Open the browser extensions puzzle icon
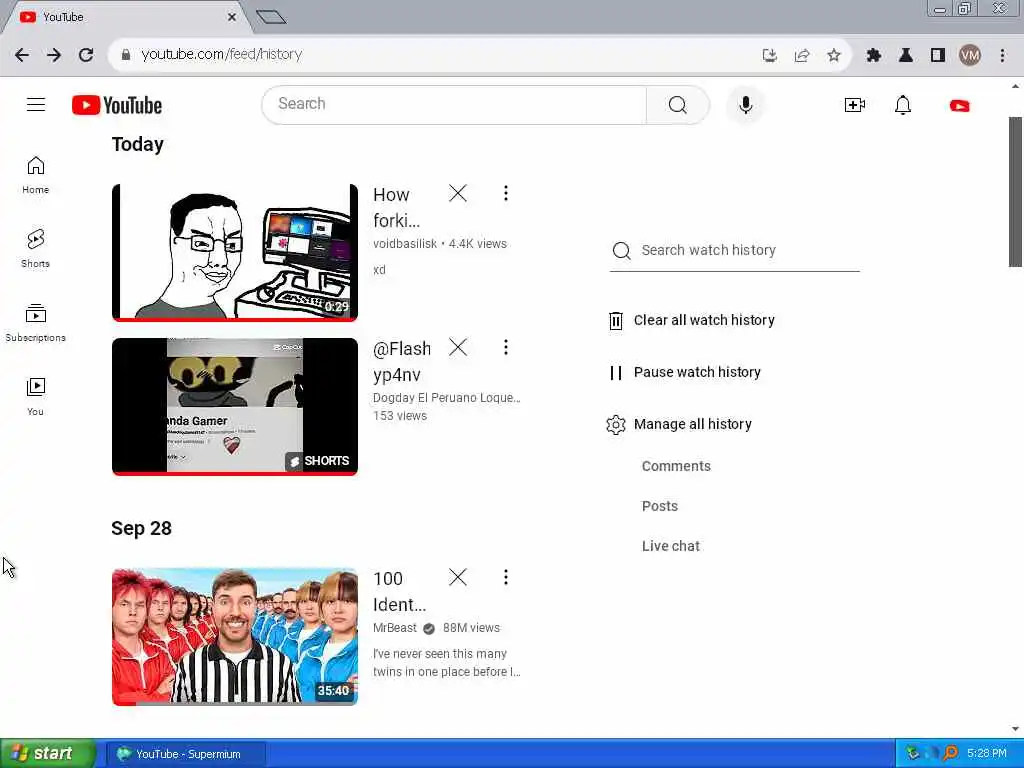 874,56
